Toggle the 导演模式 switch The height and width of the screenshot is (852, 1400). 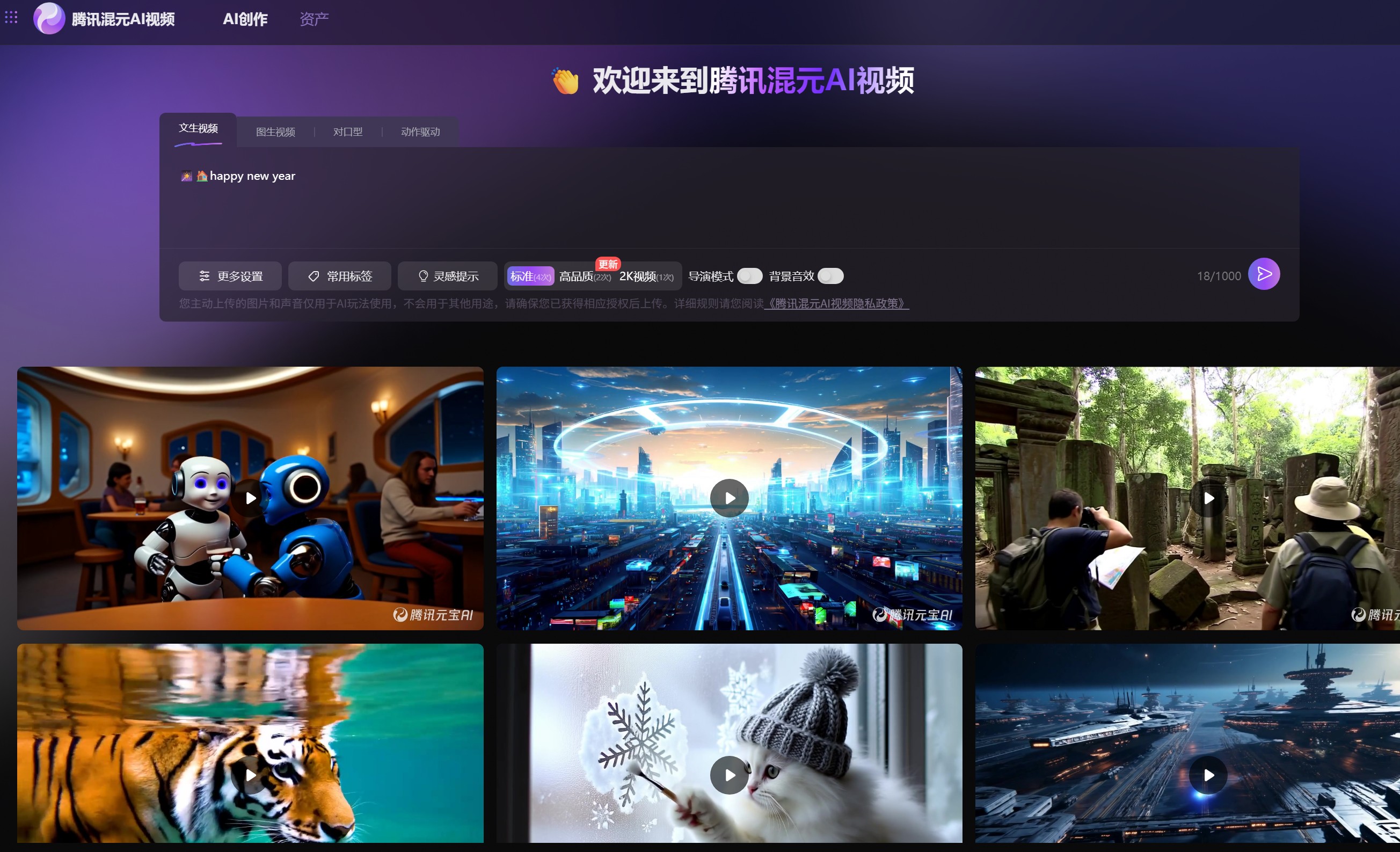click(749, 276)
